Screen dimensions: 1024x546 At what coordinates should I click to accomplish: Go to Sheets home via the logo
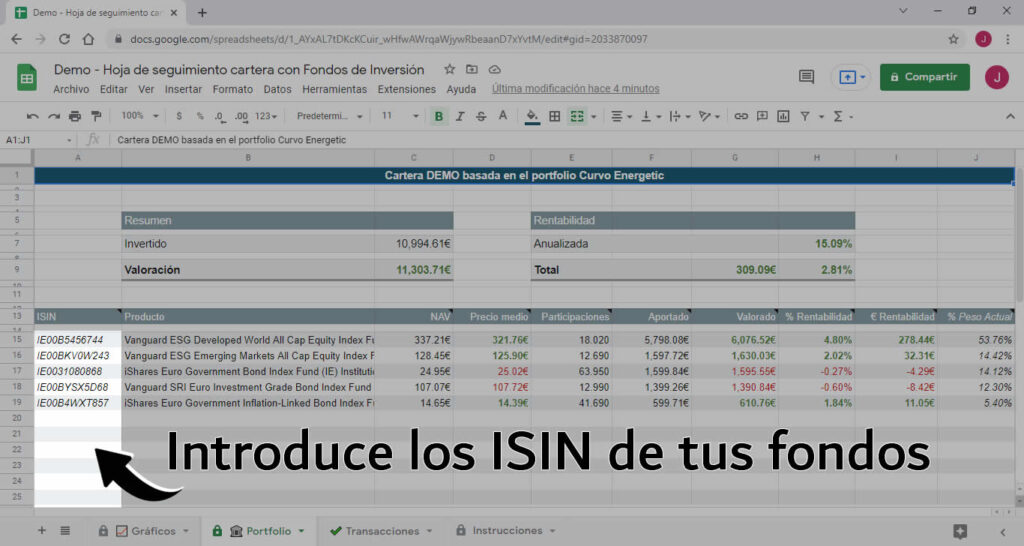coord(27,78)
